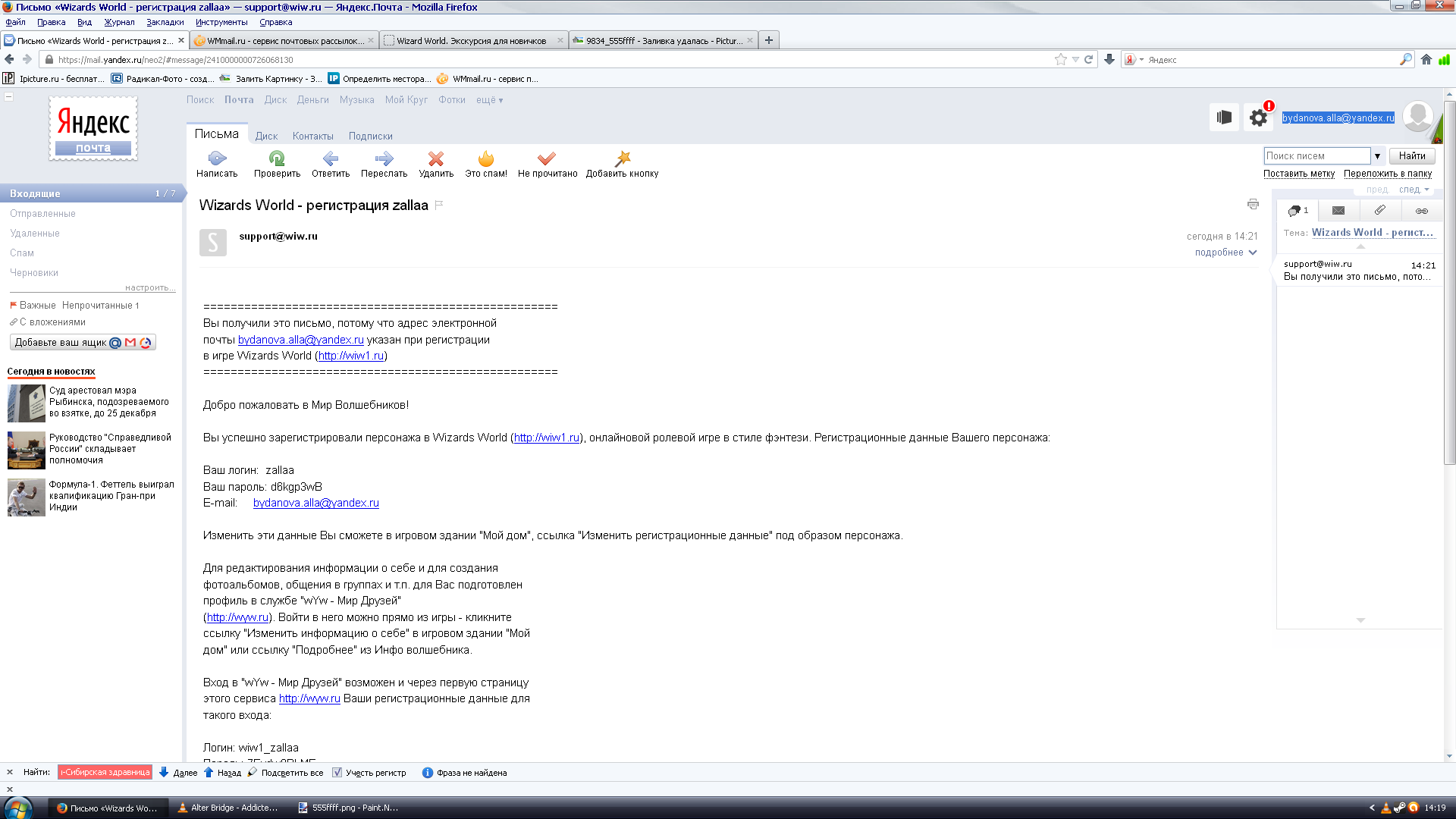Switch to Paint.NET taskbar item
The image size is (1456, 819).
click(348, 808)
